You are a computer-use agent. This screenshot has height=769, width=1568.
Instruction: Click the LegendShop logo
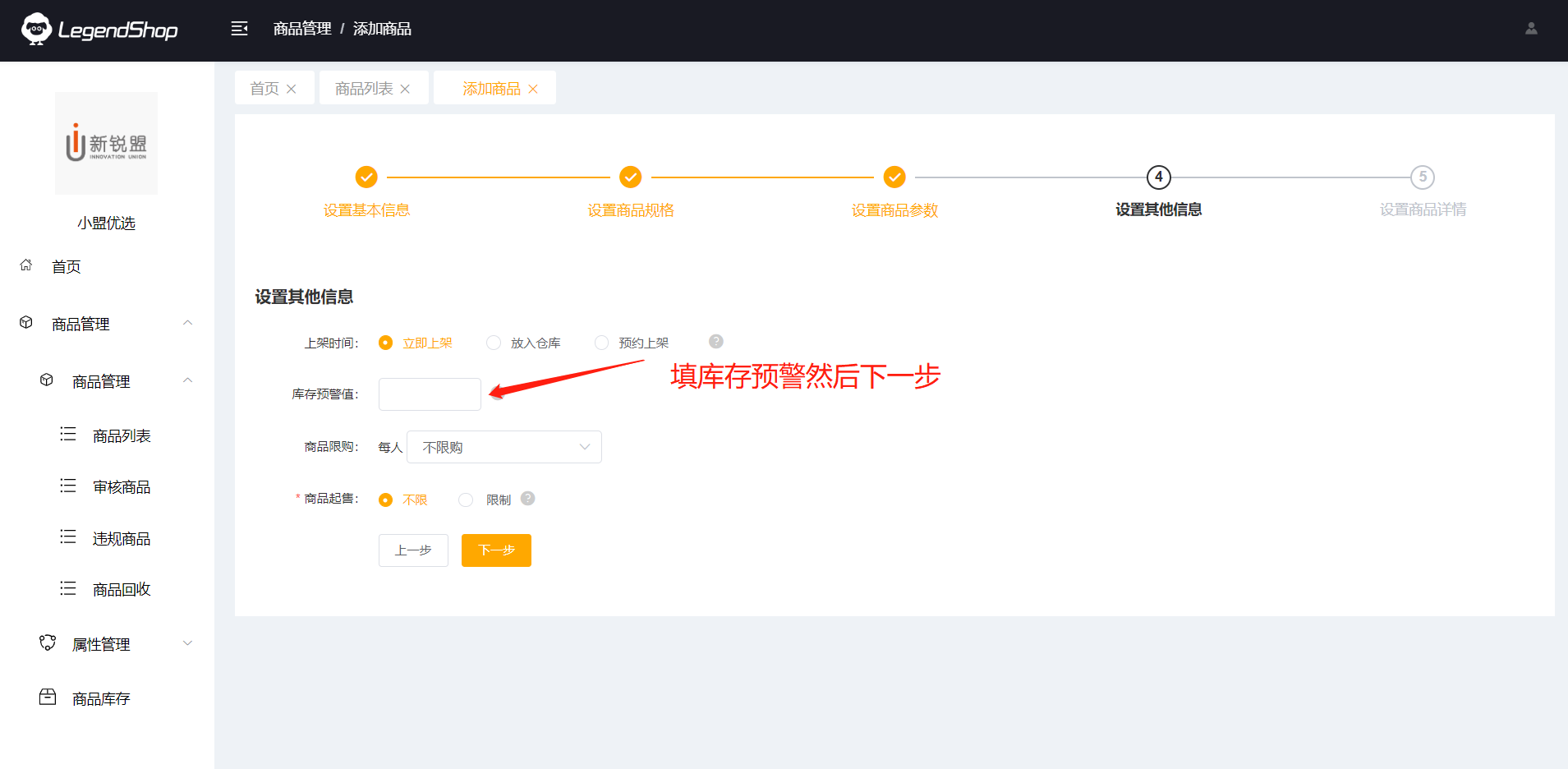pos(99,30)
